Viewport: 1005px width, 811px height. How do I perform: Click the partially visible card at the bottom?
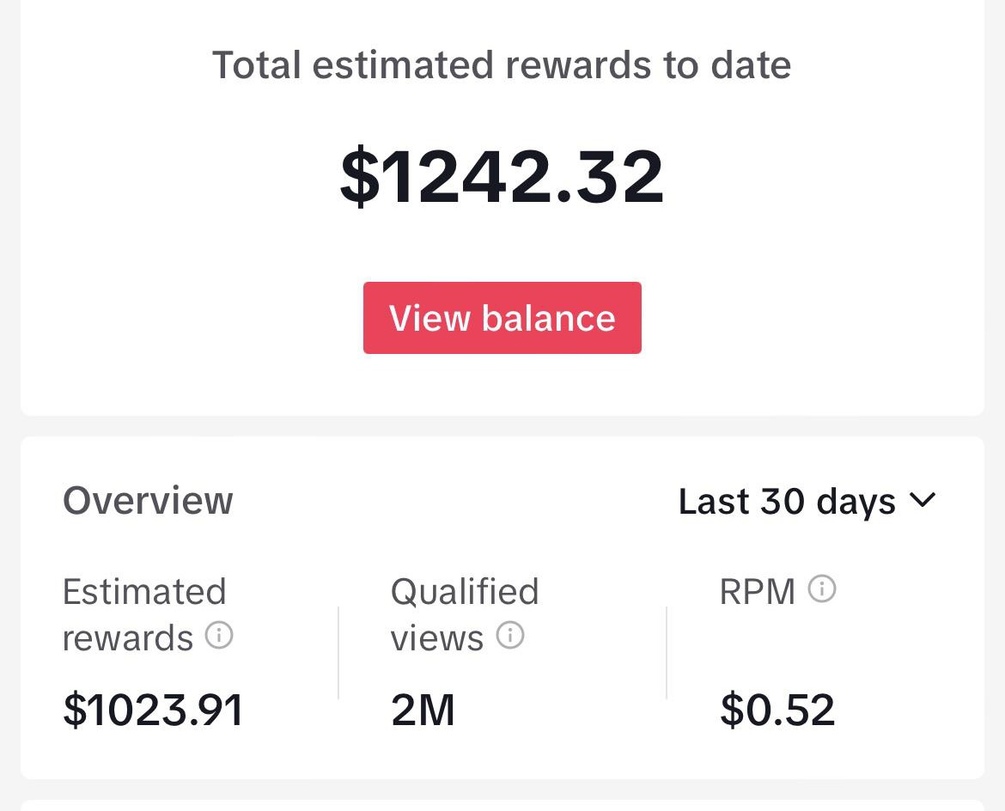click(x=502, y=805)
